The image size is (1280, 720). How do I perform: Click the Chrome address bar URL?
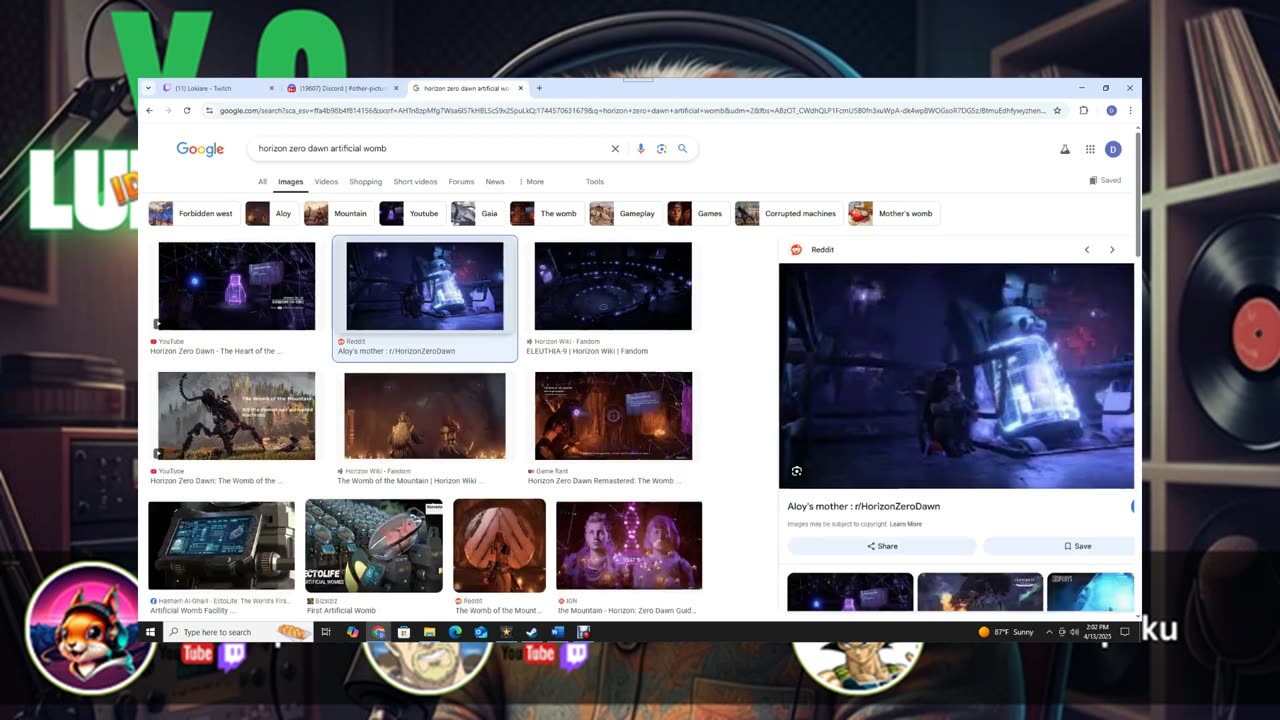click(x=632, y=111)
